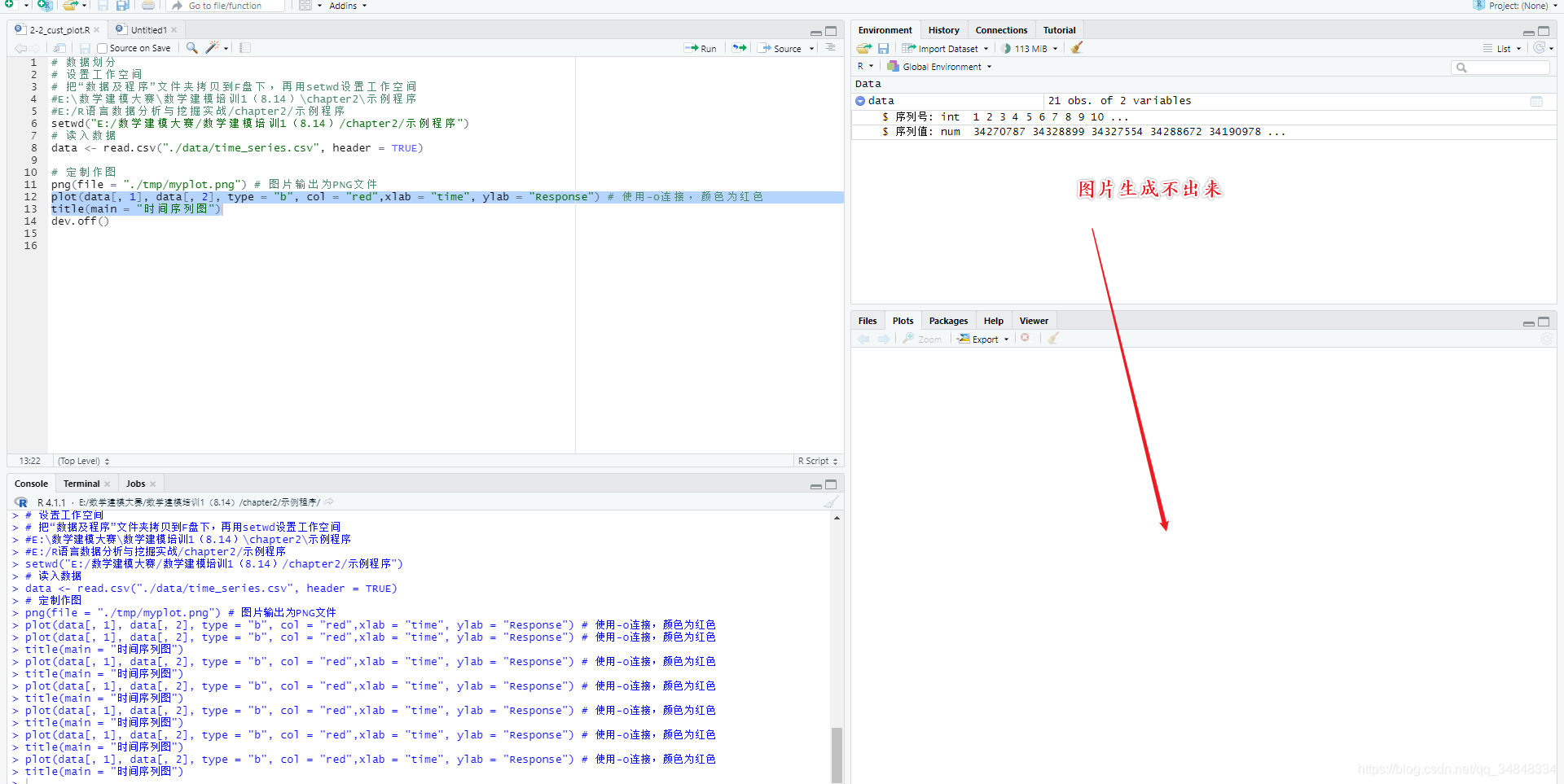This screenshot has width=1564, height=784.
Task: Click the Go to file/function field
Action: click(226, 6)
